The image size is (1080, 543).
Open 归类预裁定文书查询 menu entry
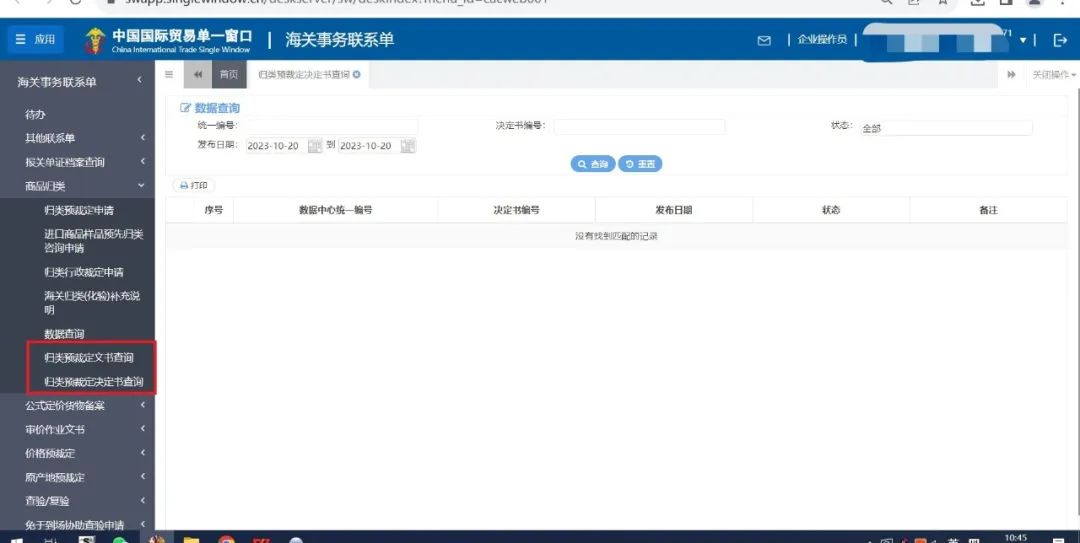pyautogui.click(x=89, y=358)
